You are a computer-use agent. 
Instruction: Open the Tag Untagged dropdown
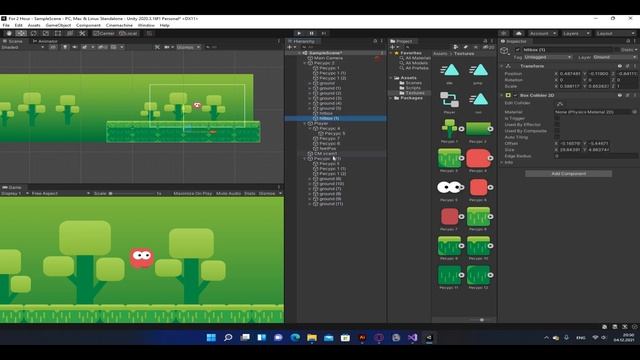click(x=548, y=58)
